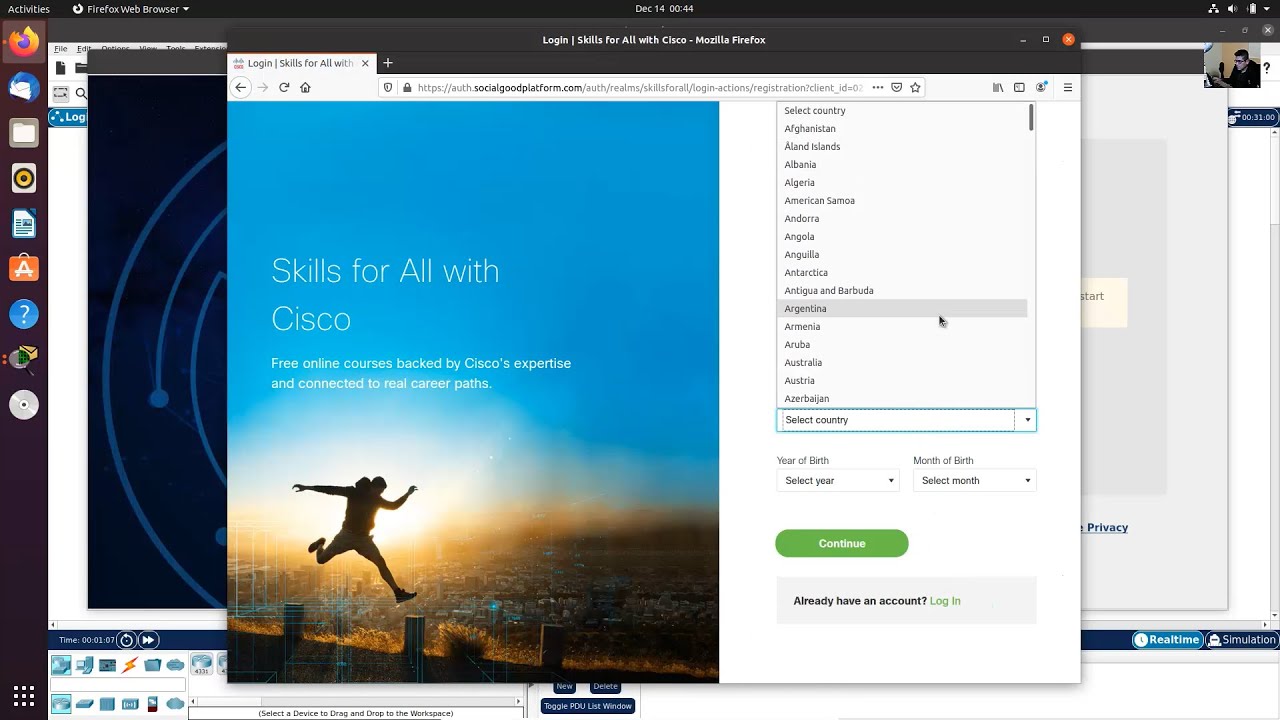
Task: Choose Antarctica from country list
Action: click(x=902, y=273)
